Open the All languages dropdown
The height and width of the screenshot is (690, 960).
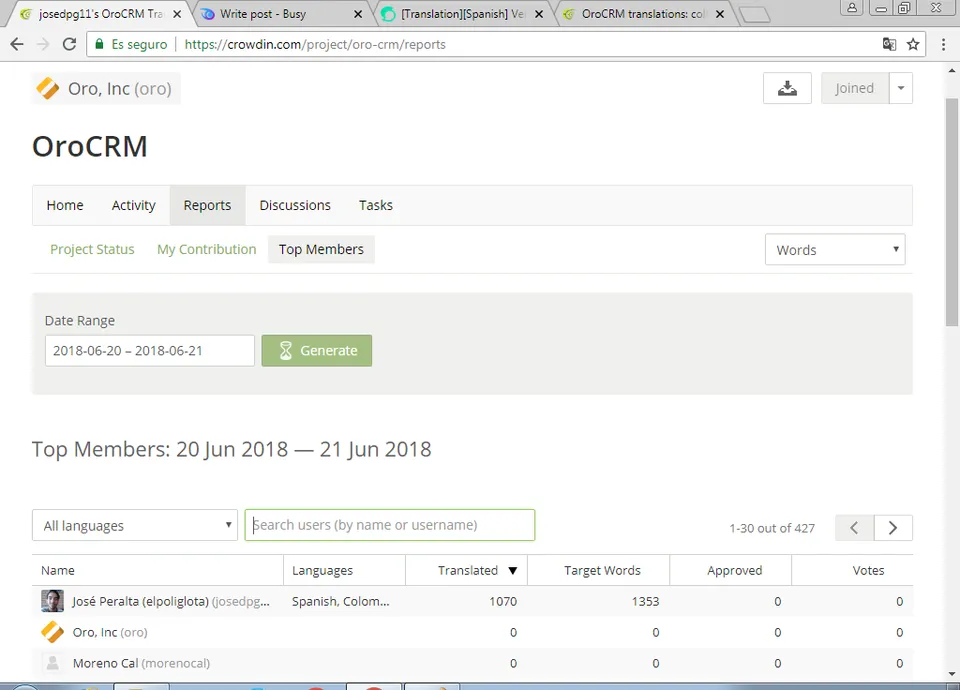click(x=135, y=525)
